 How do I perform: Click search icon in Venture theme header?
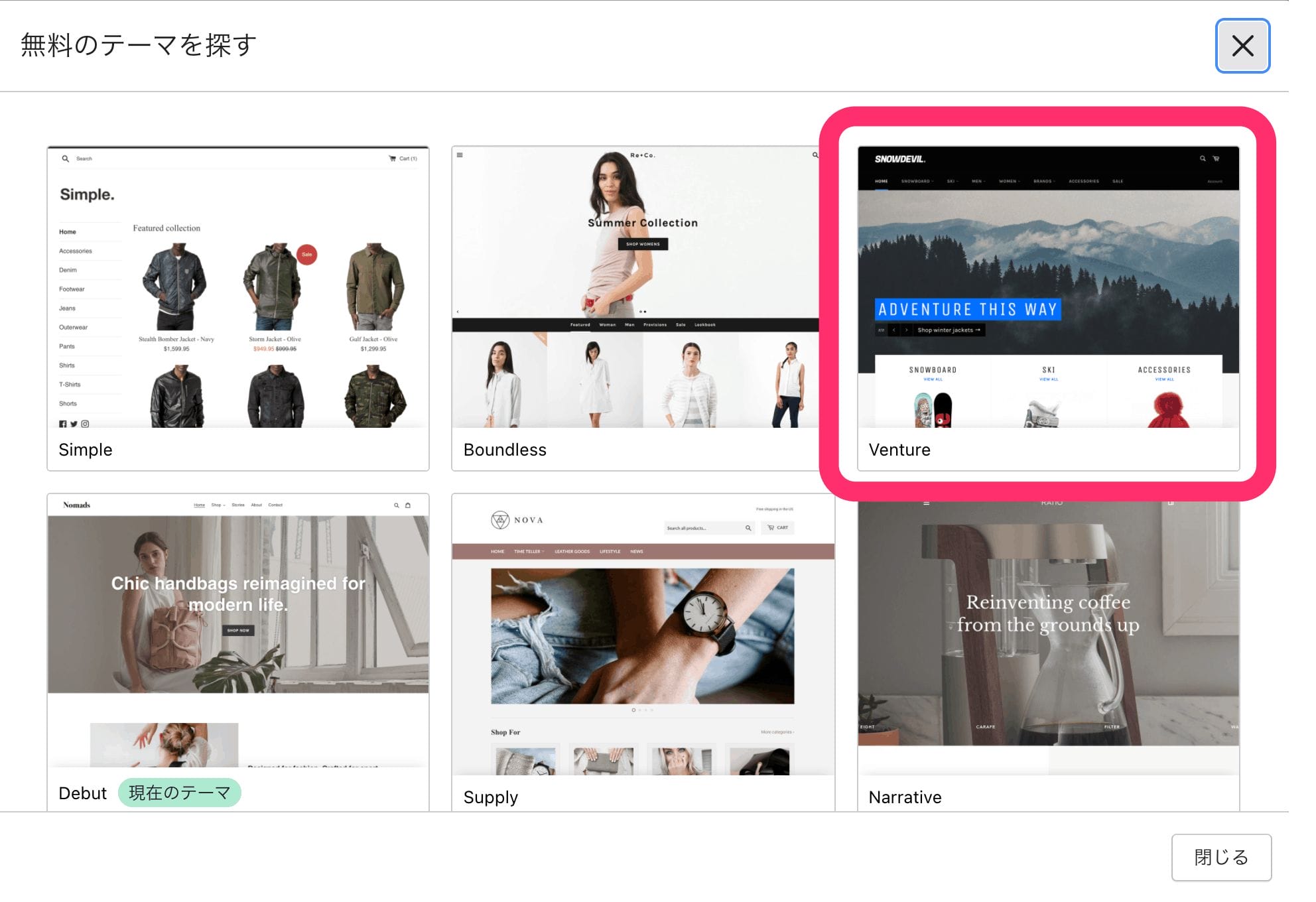tap(1202, 159)
